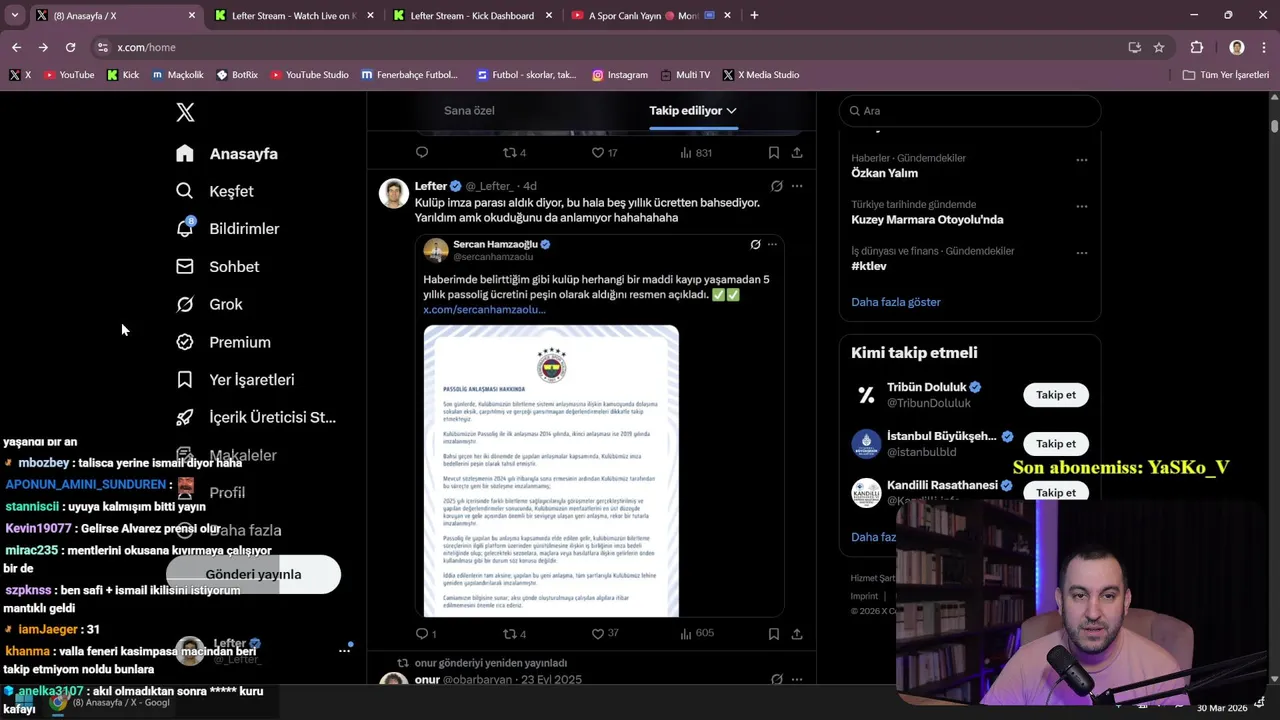Switch to A Spor Canlı Yayın tab
This screenshot has width=1280, height=720.
(650, 15)
